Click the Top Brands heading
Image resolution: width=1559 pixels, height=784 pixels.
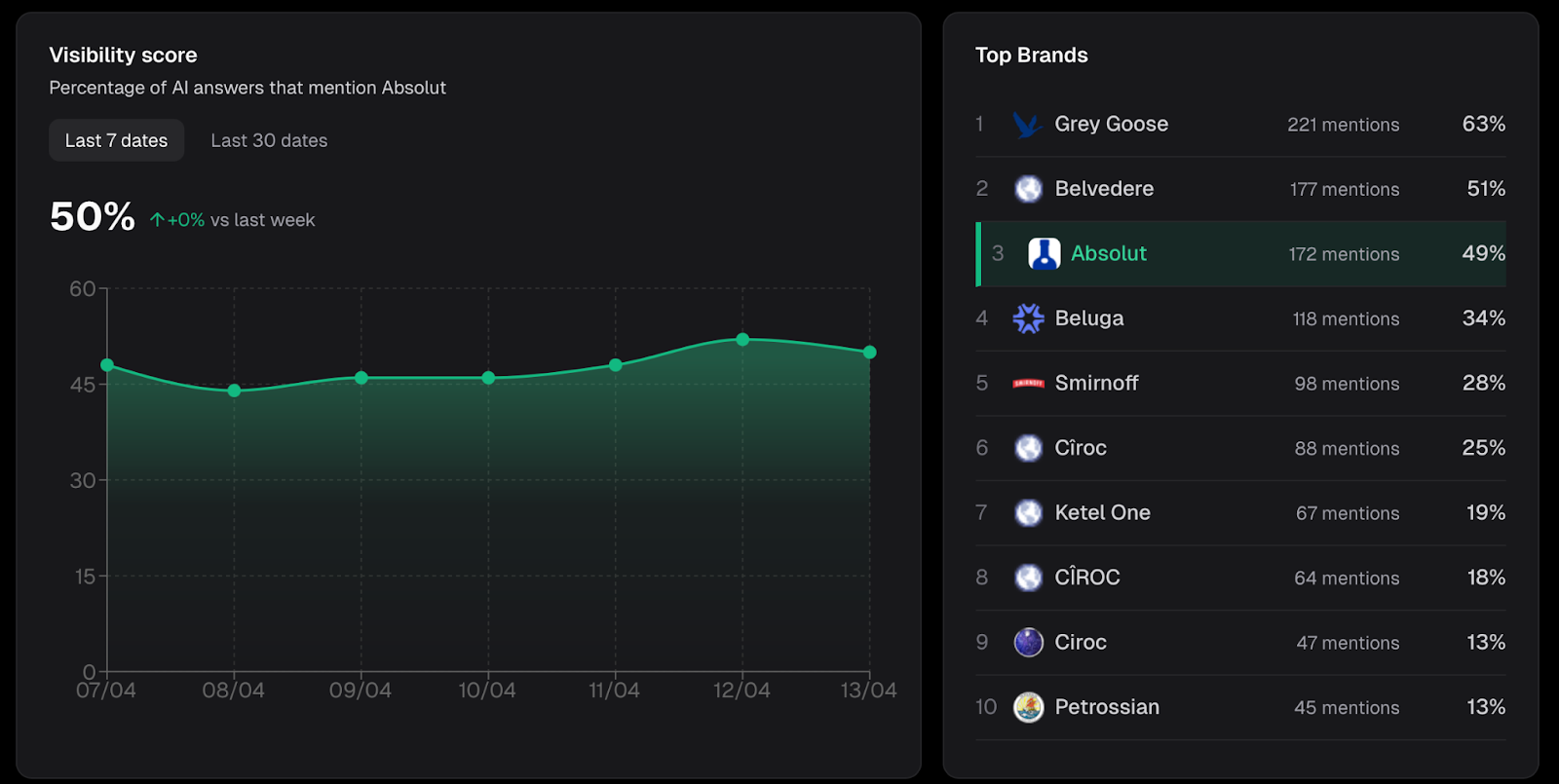tap(1032, 56)
